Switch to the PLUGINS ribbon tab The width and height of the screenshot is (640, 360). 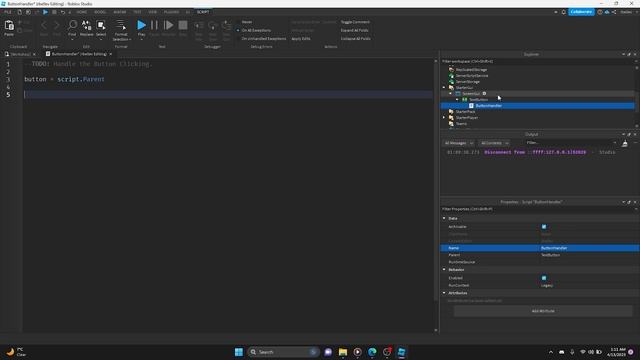pyautogui.click(x=171, y=12)
